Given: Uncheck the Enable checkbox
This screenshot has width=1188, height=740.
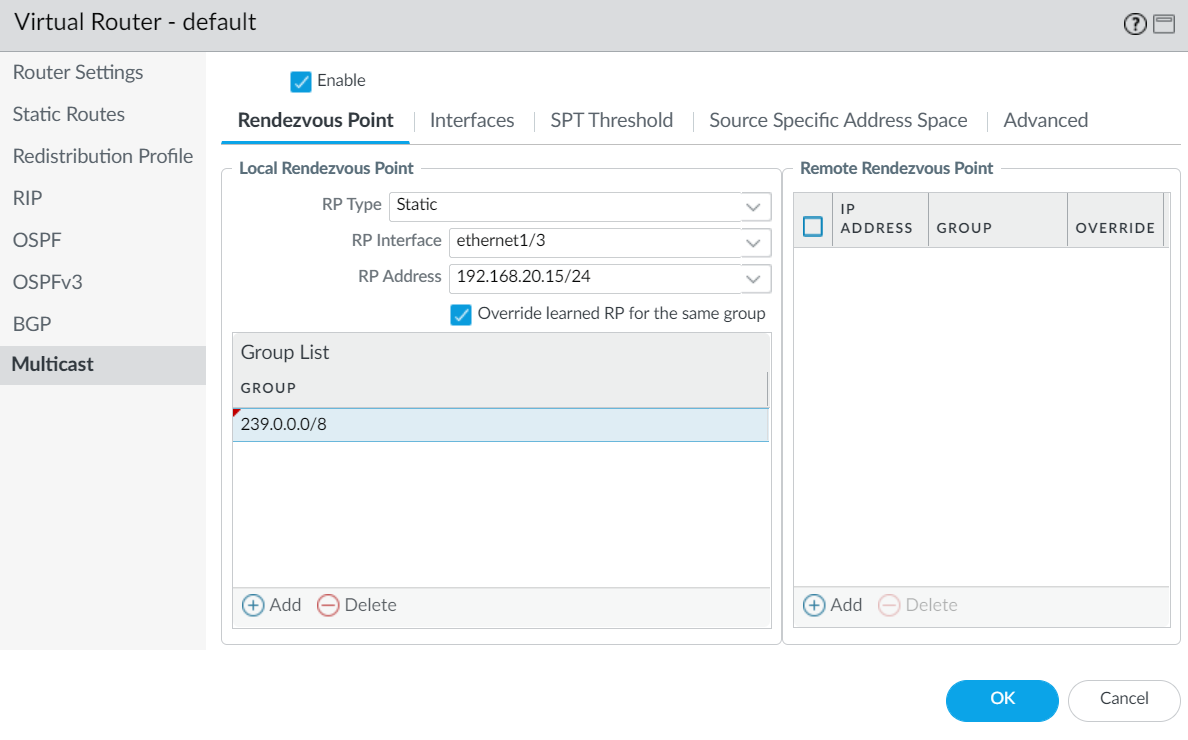Looking at the screenshot, I should 301,81.
